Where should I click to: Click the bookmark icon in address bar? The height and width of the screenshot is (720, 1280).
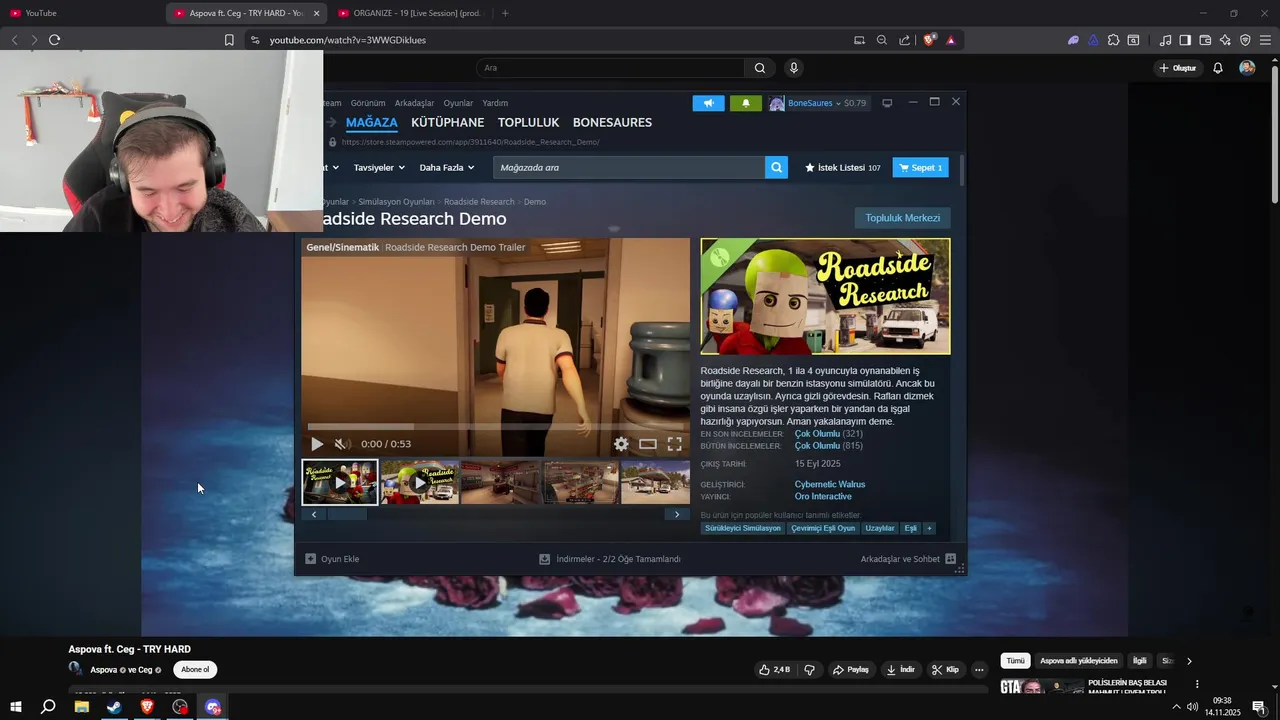point(229,40)
